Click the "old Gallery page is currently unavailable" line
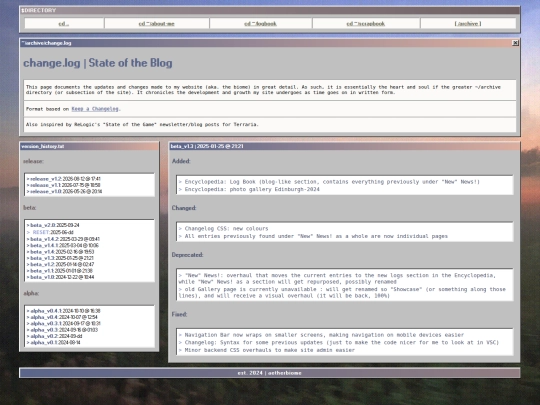This screenshot has height=405, width=540. 342,292
